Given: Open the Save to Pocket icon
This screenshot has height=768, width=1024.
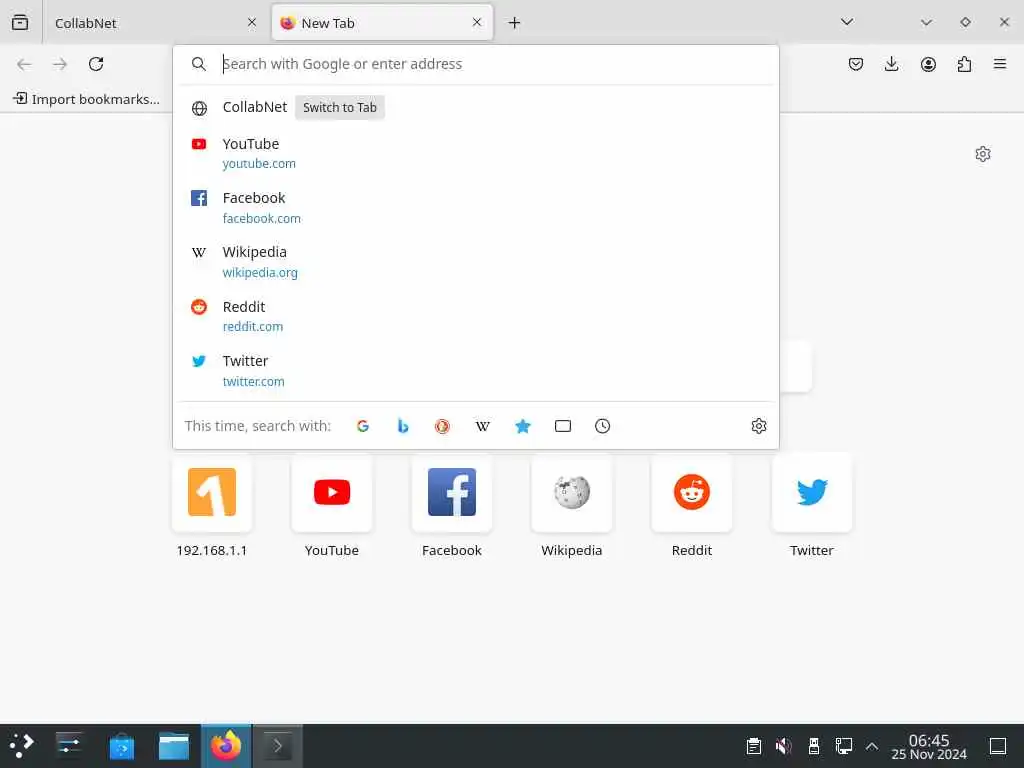Looking at the screenshot, I should pyautogui.click(x=856, y=64).
